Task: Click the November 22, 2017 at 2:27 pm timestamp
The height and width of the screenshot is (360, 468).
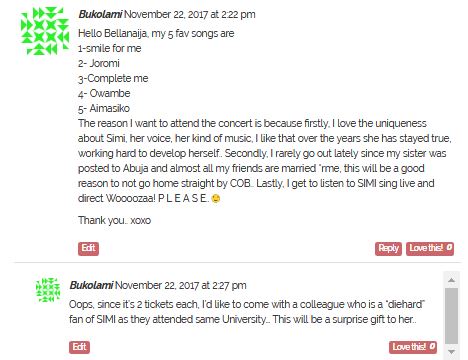Action: pos(181,286)
